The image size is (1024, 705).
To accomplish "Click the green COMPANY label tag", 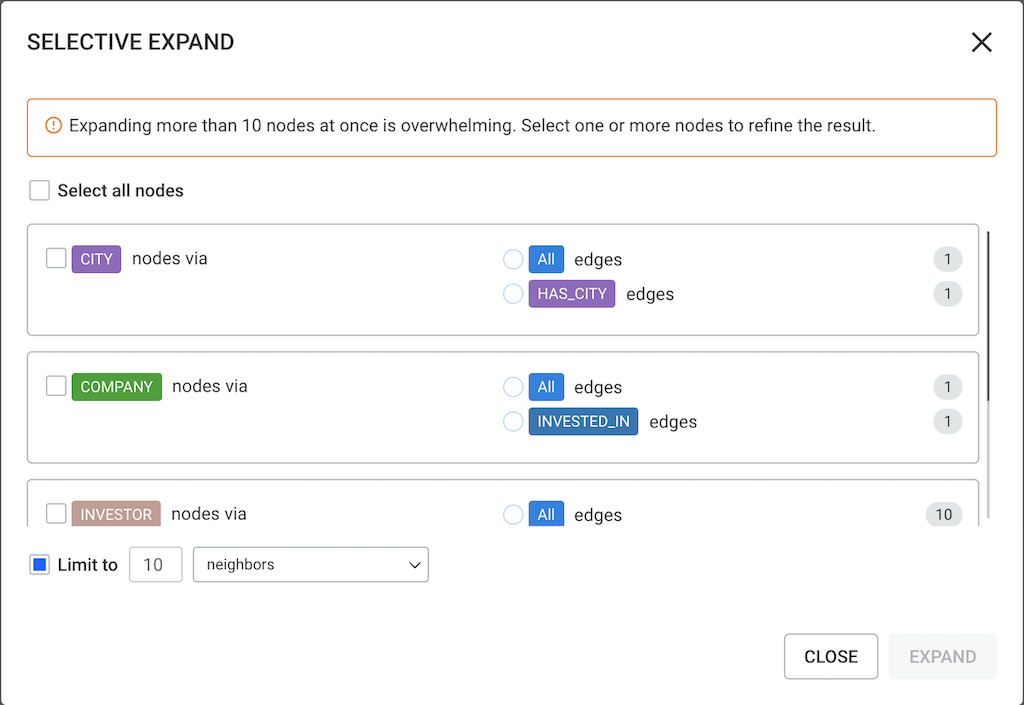I will [117, 387].
